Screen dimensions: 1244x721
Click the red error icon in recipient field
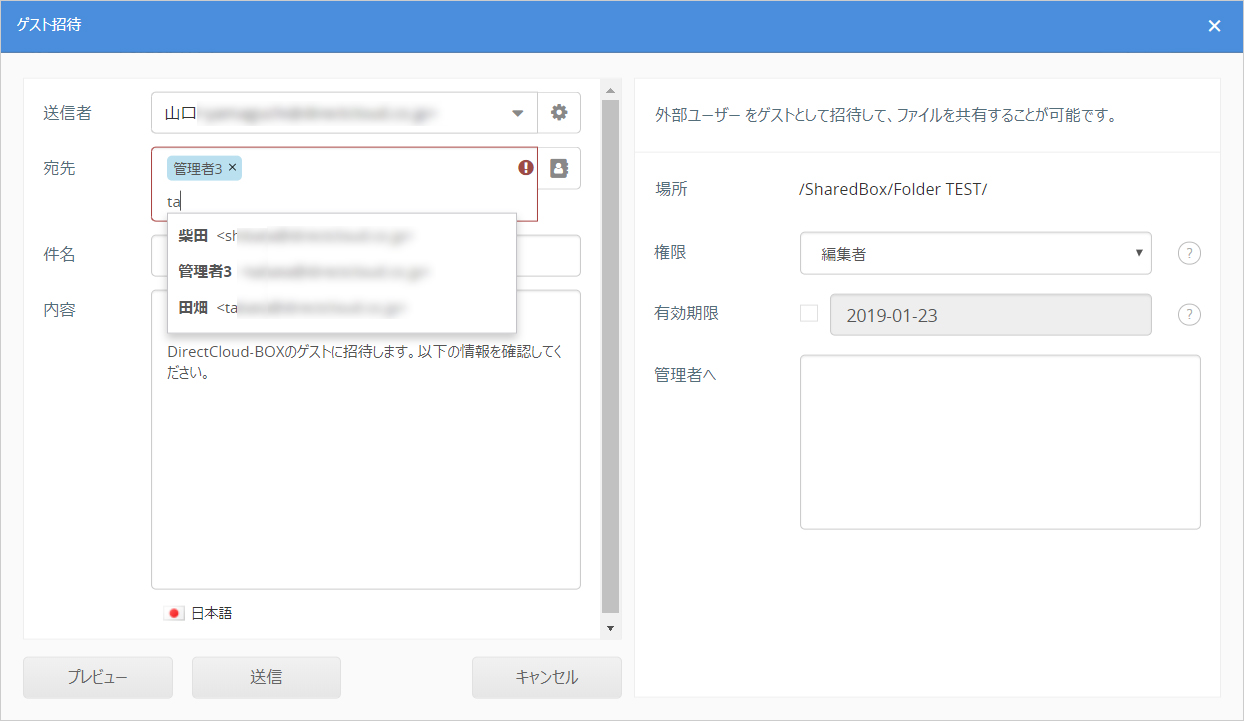(526, 168)
